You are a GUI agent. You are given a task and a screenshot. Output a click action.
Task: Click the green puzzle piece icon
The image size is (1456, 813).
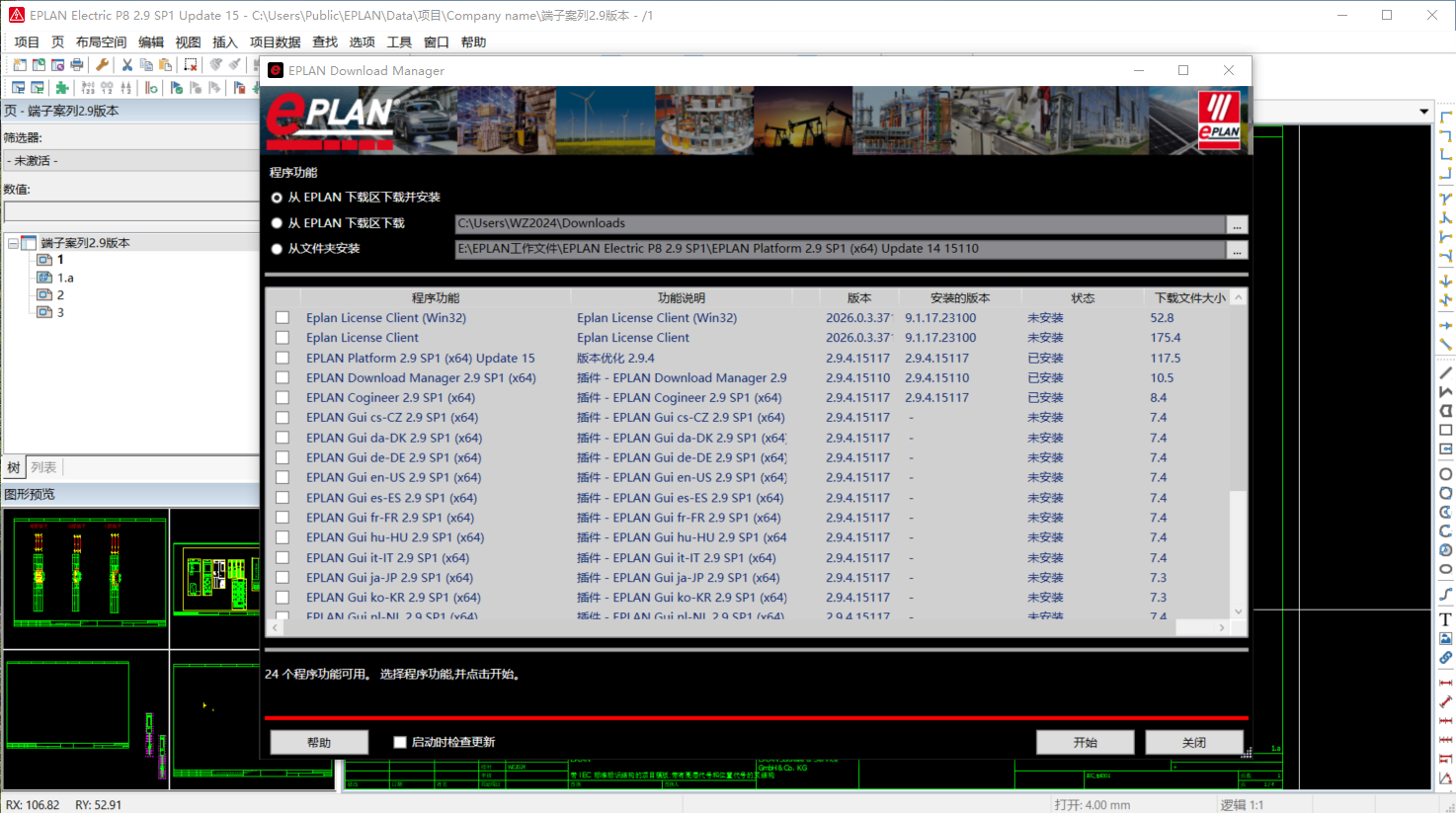point(61,88)
